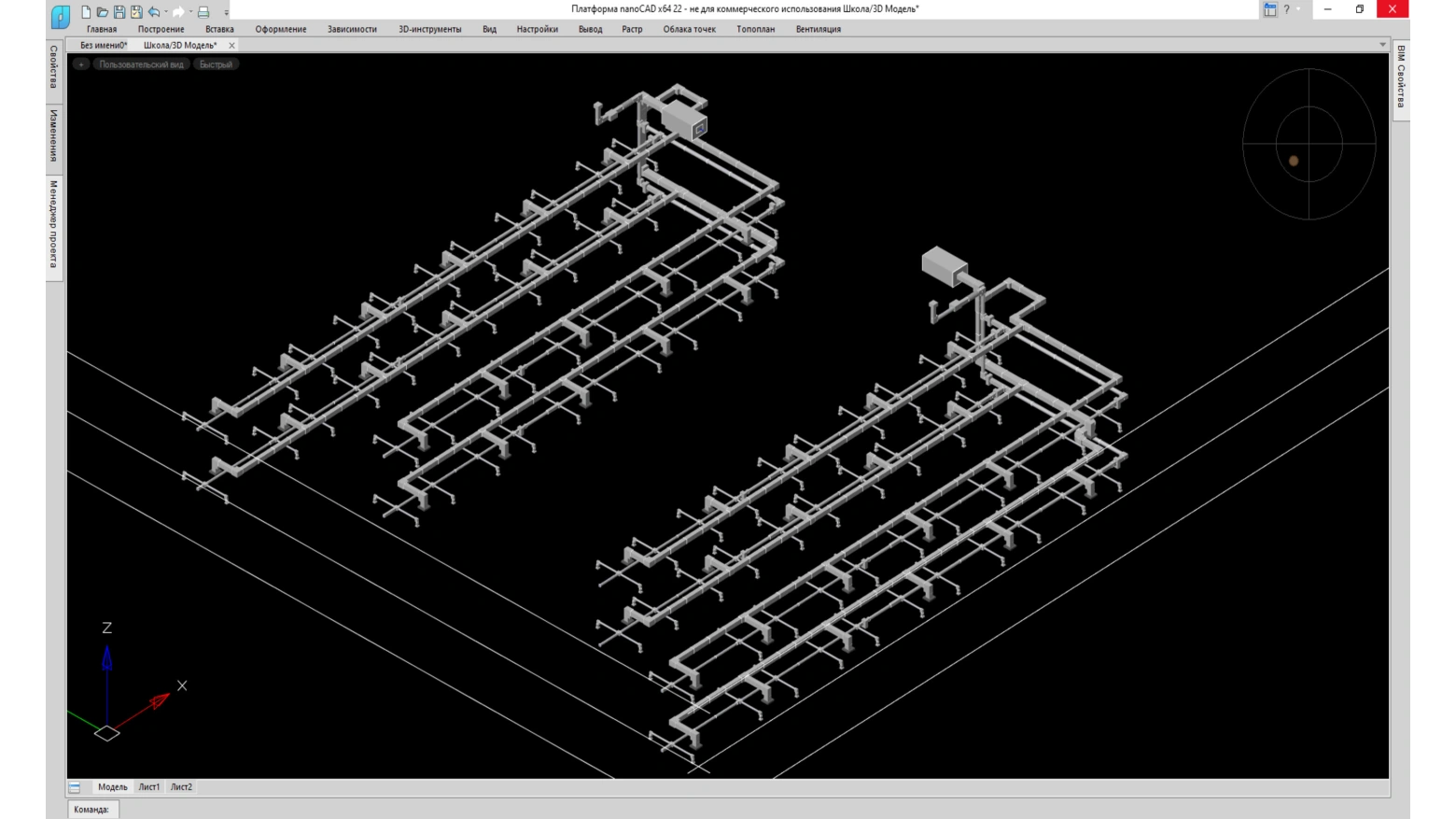The width and height of the screenshot is (1456, 819).
Task: Expand the document tabs list arrow
Action: 1382,45
